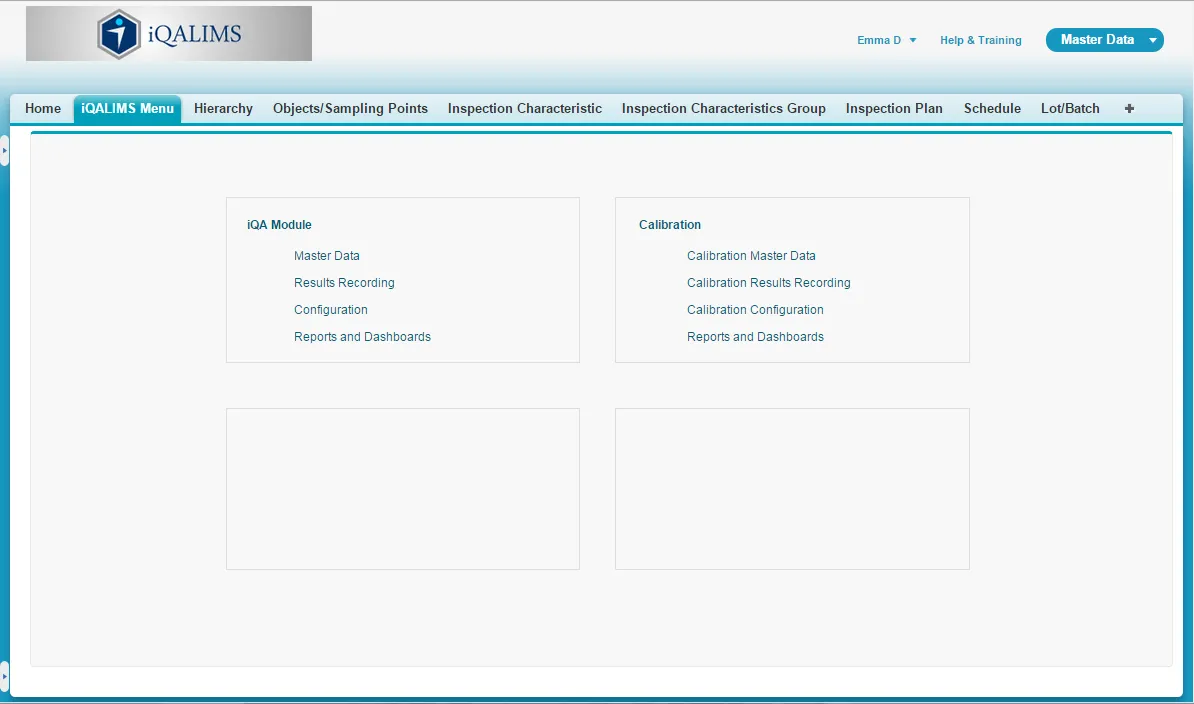Viewport: 1194px width, 704px height.
Task: Switch to the Inspection Plan tab
Action: pyautogui.click(x=894, y=109)
